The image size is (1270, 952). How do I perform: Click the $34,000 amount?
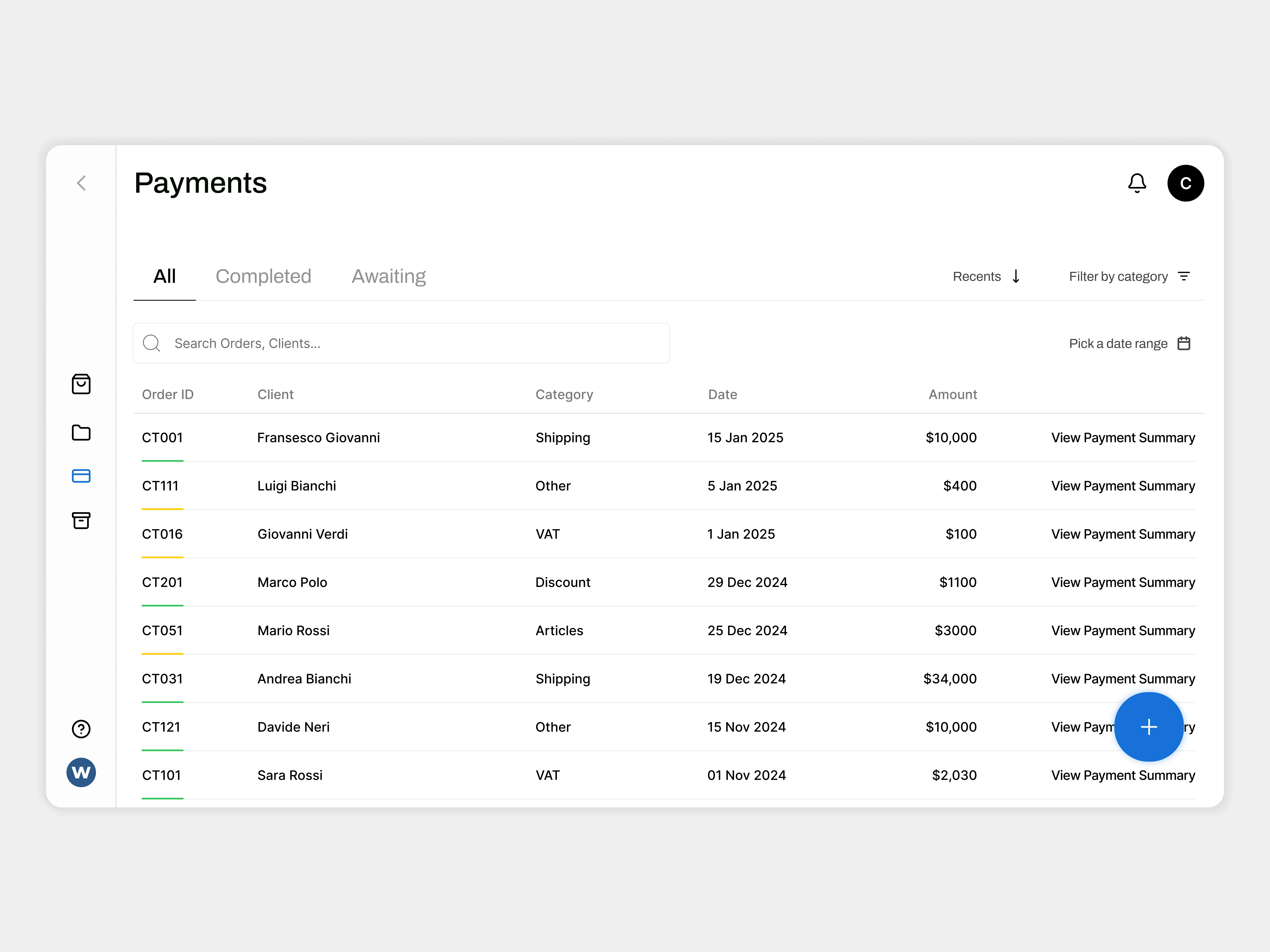click(x=950, y=679)
